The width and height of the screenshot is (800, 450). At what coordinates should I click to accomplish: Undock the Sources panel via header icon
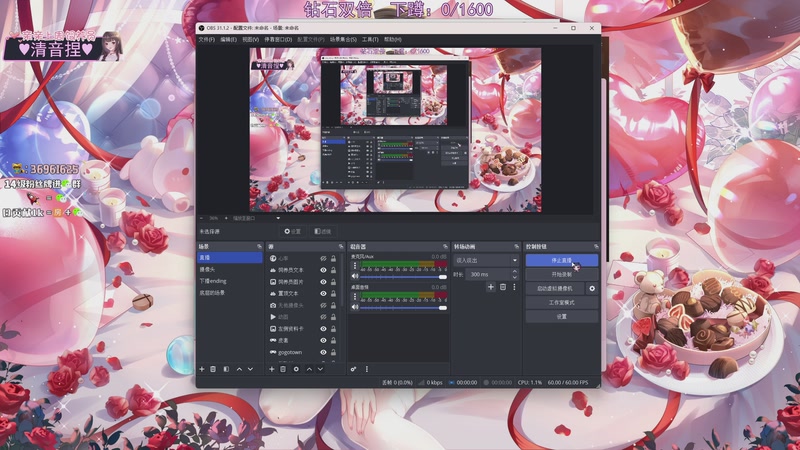coord(341,247)
